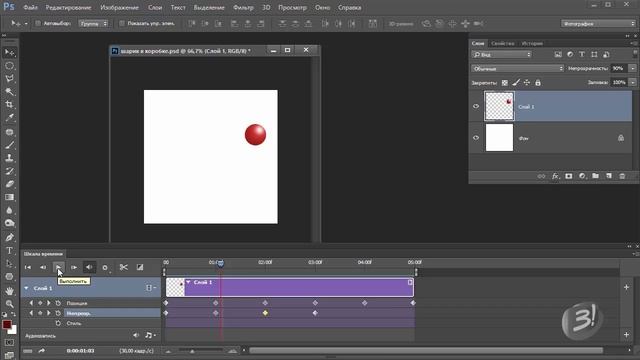This screenshot has width=640, height=360.
Task: Go to first frame of timeline
Action: [x=28, y=267]
